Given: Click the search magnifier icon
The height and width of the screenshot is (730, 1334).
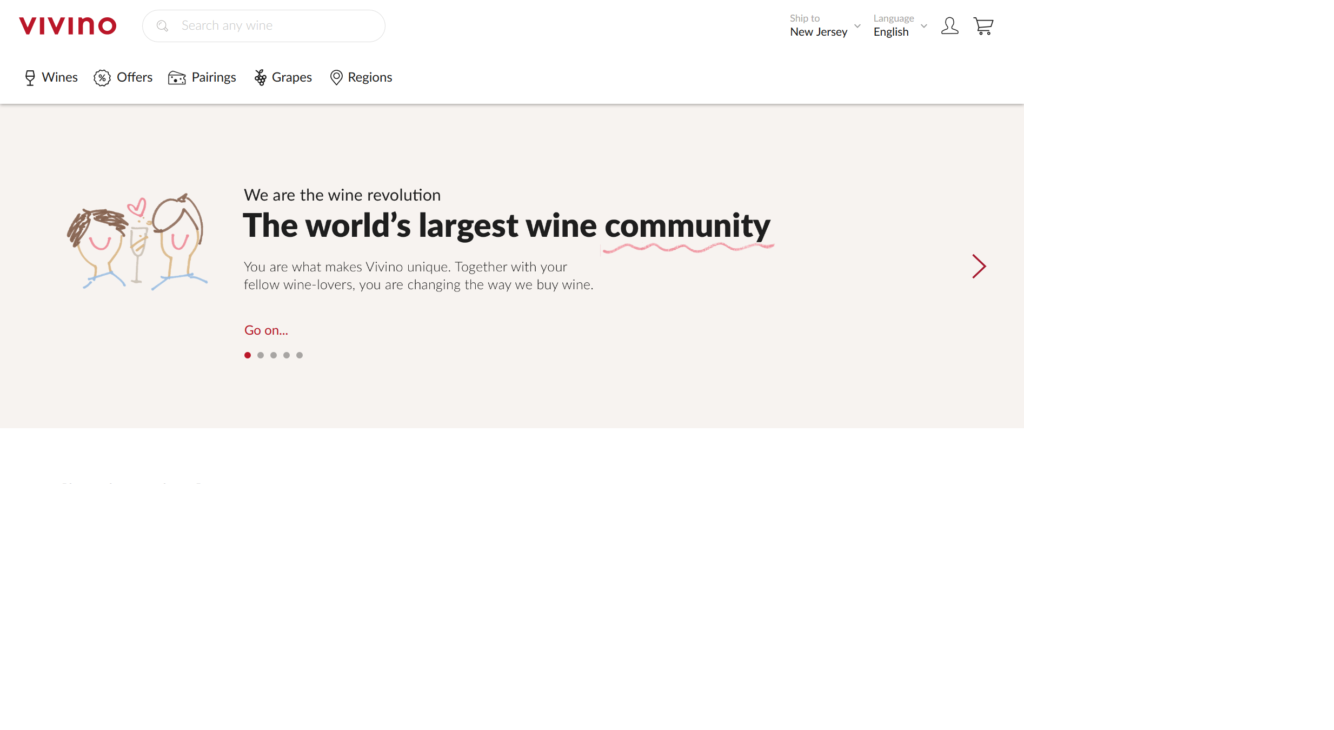Looking at the screenshot, I should click(x=162, y=26).
